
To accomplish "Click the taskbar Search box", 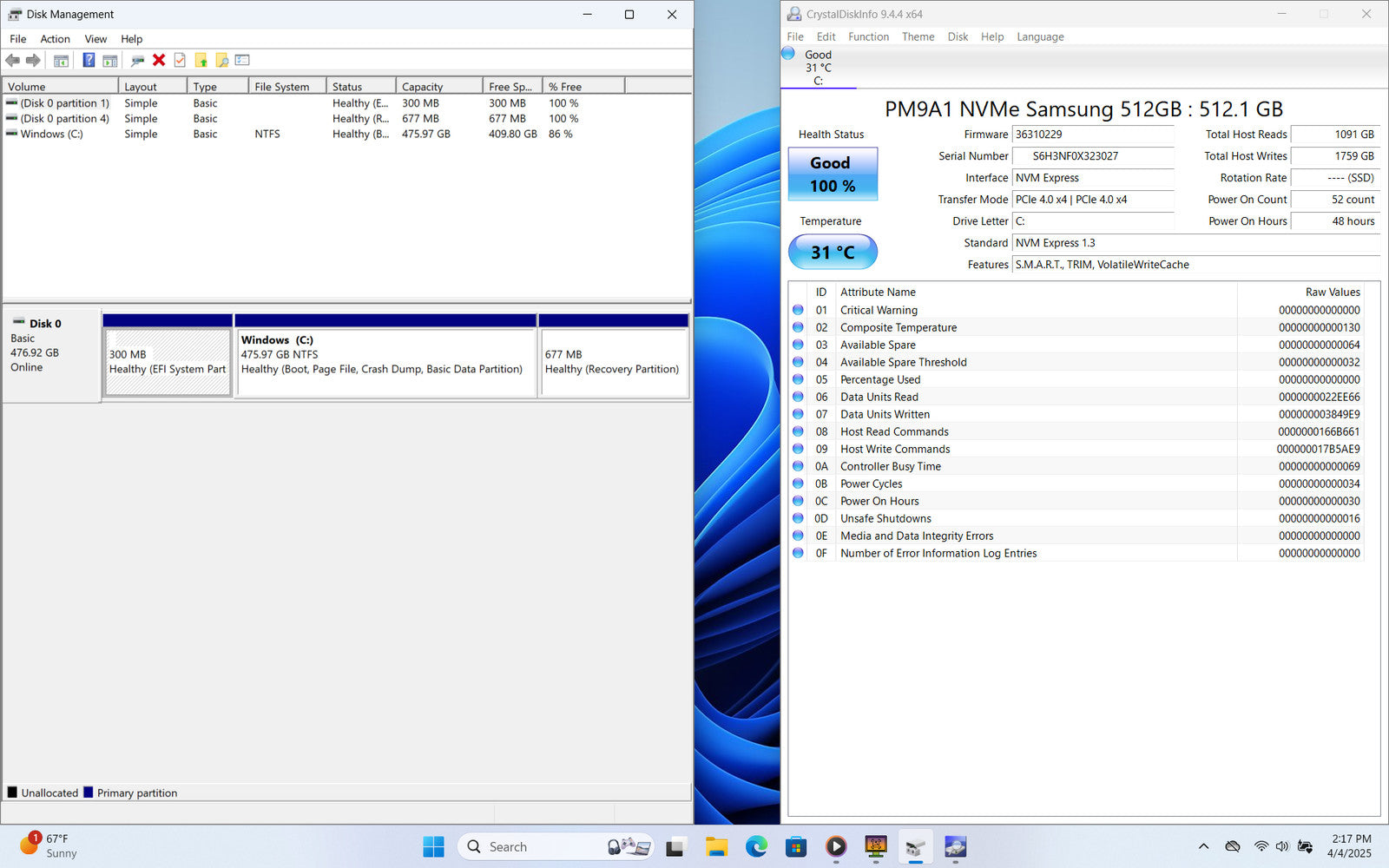I will (x=556, y=846).
